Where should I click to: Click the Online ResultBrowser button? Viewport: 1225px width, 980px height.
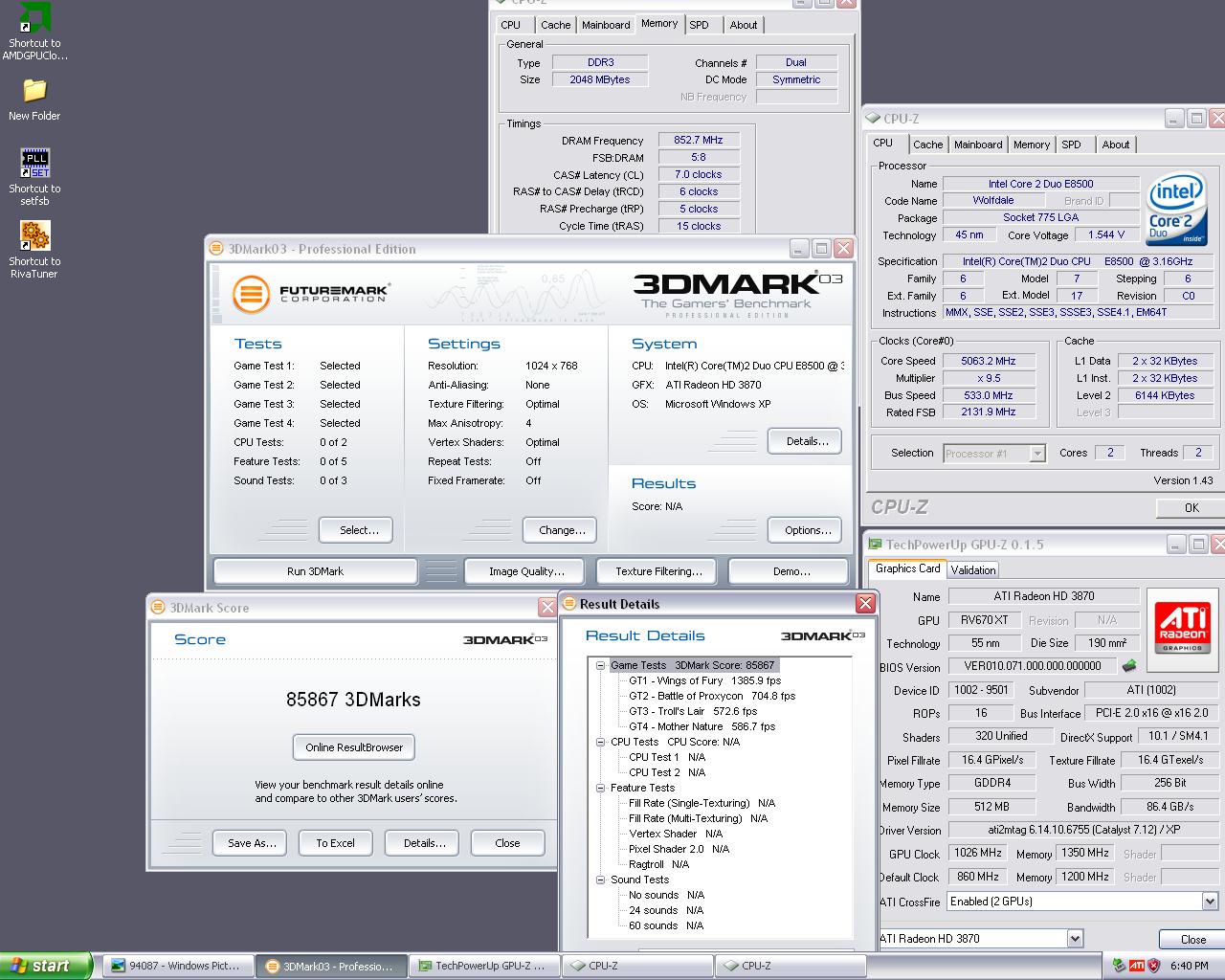click(x=354, y=747)
